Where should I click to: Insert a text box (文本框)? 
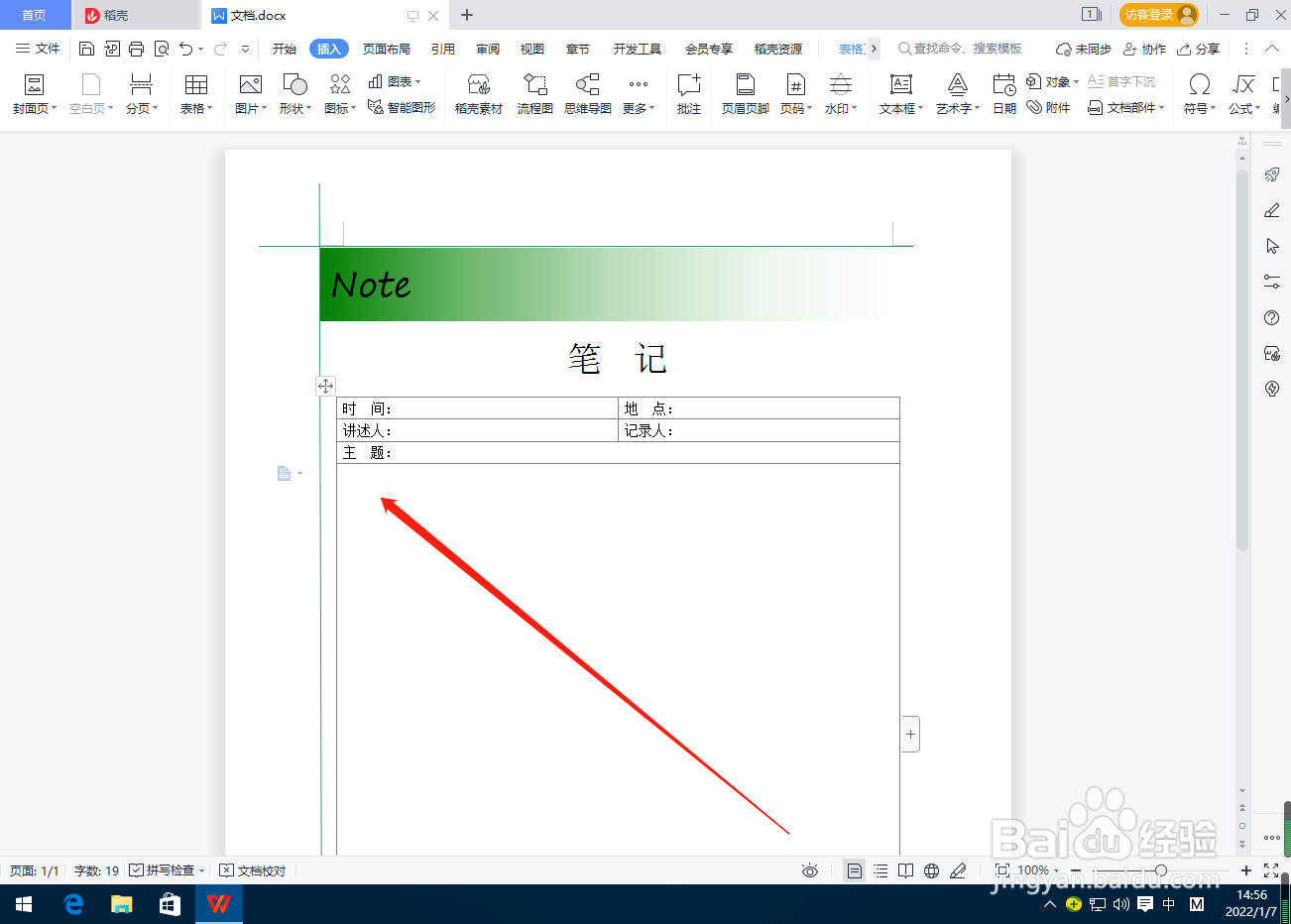(x=901, y=95)
